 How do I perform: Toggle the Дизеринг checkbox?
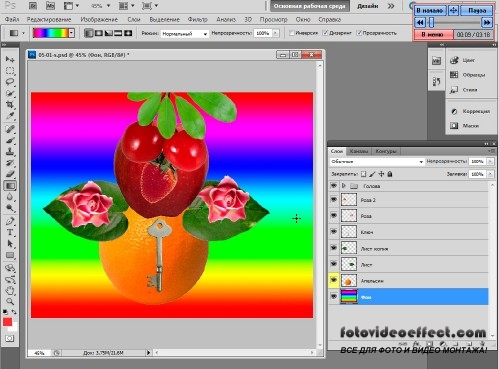325,33
